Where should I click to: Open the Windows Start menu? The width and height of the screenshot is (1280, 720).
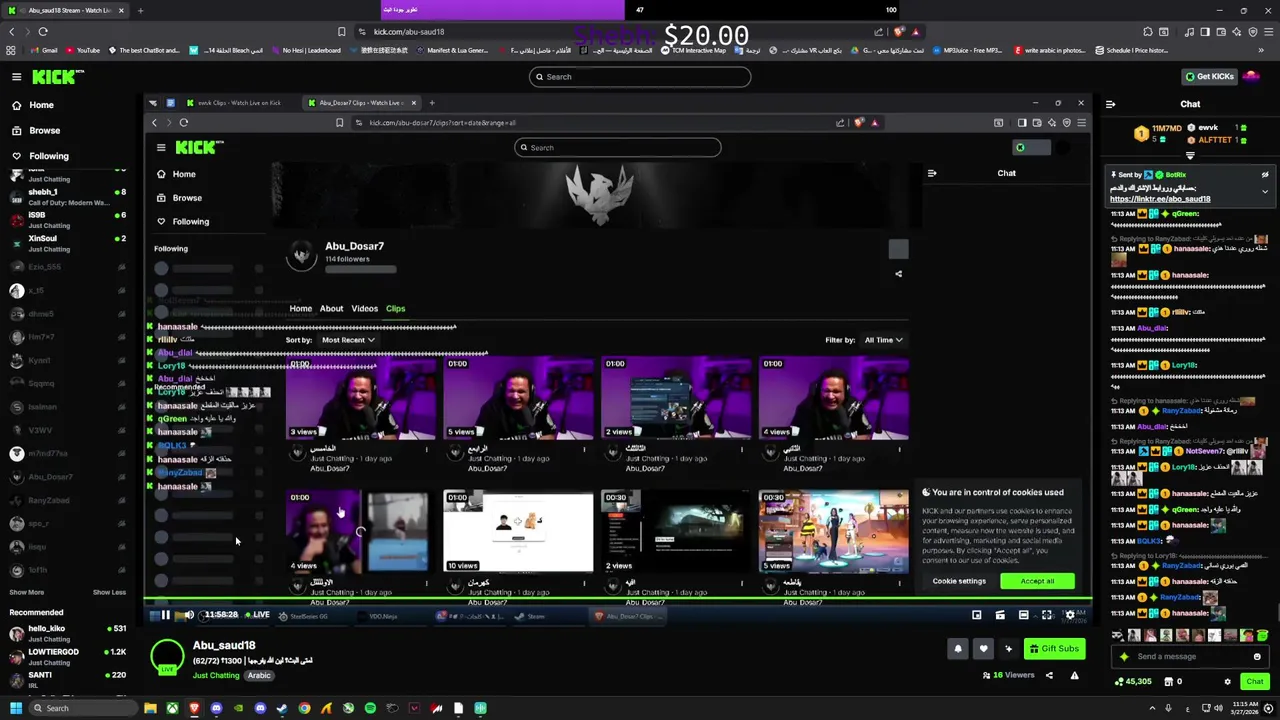pos(15,708)
